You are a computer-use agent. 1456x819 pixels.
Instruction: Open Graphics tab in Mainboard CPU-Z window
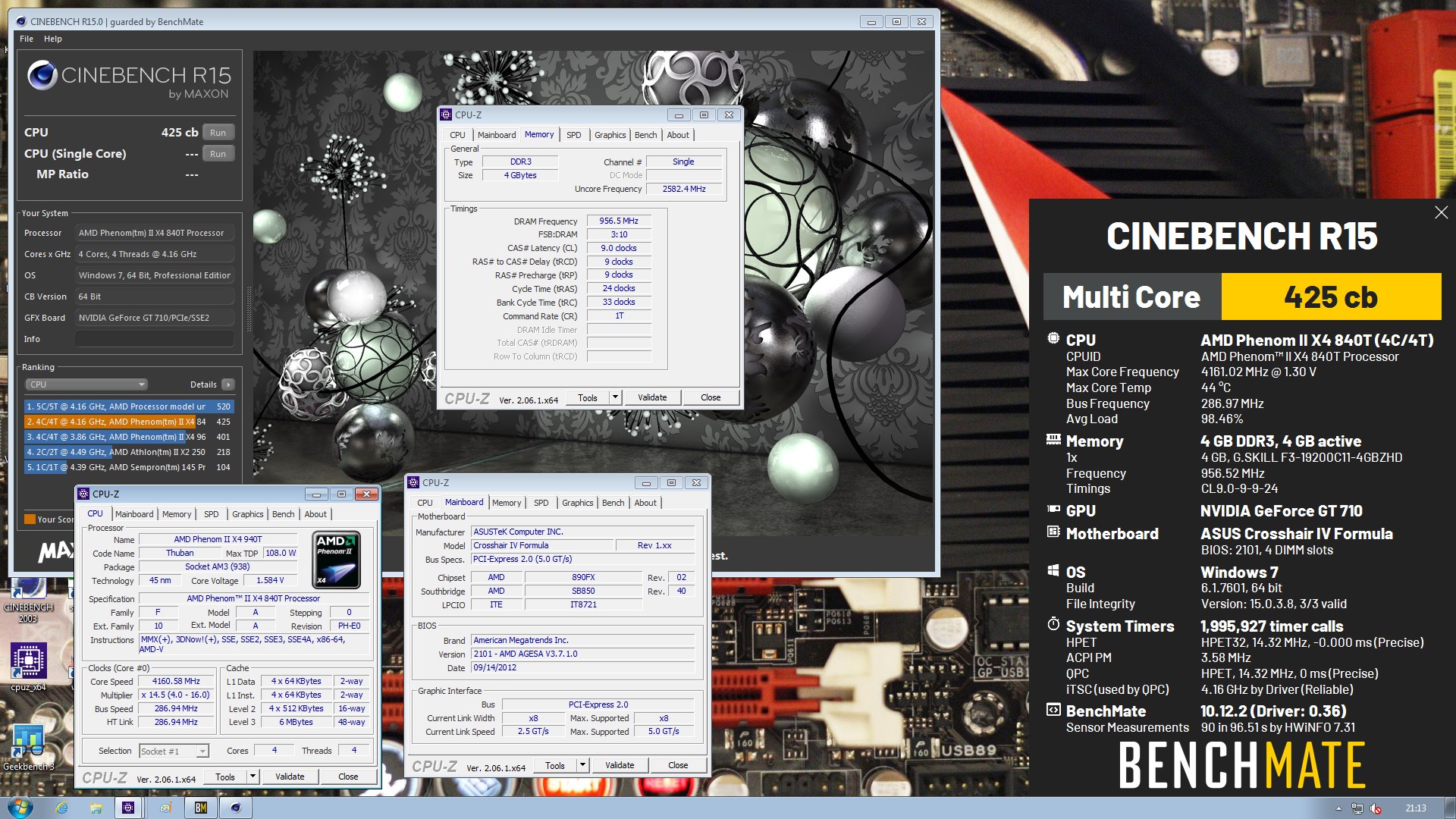click(577, 503)
